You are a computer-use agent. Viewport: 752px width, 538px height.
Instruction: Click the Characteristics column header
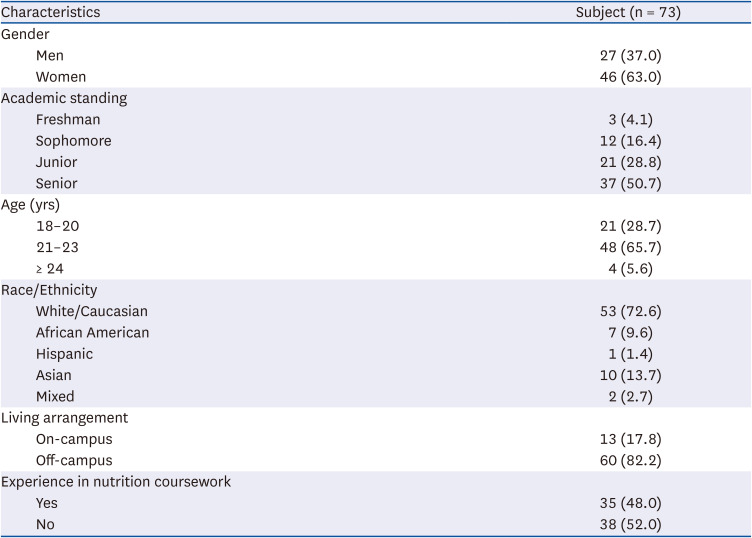click(50, 13)
